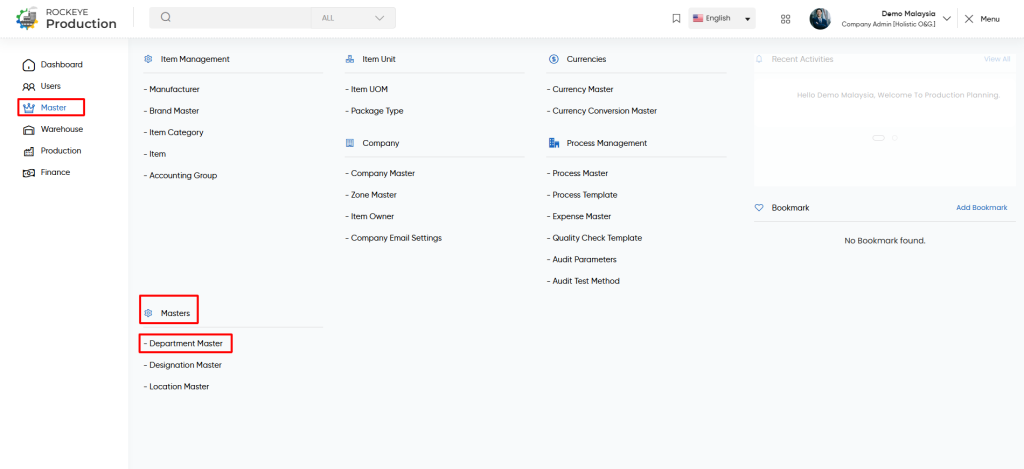Open the apps grid icon
Image resolution: width=1024 pixels, height=469 pixels.
[x=786, y=19]
